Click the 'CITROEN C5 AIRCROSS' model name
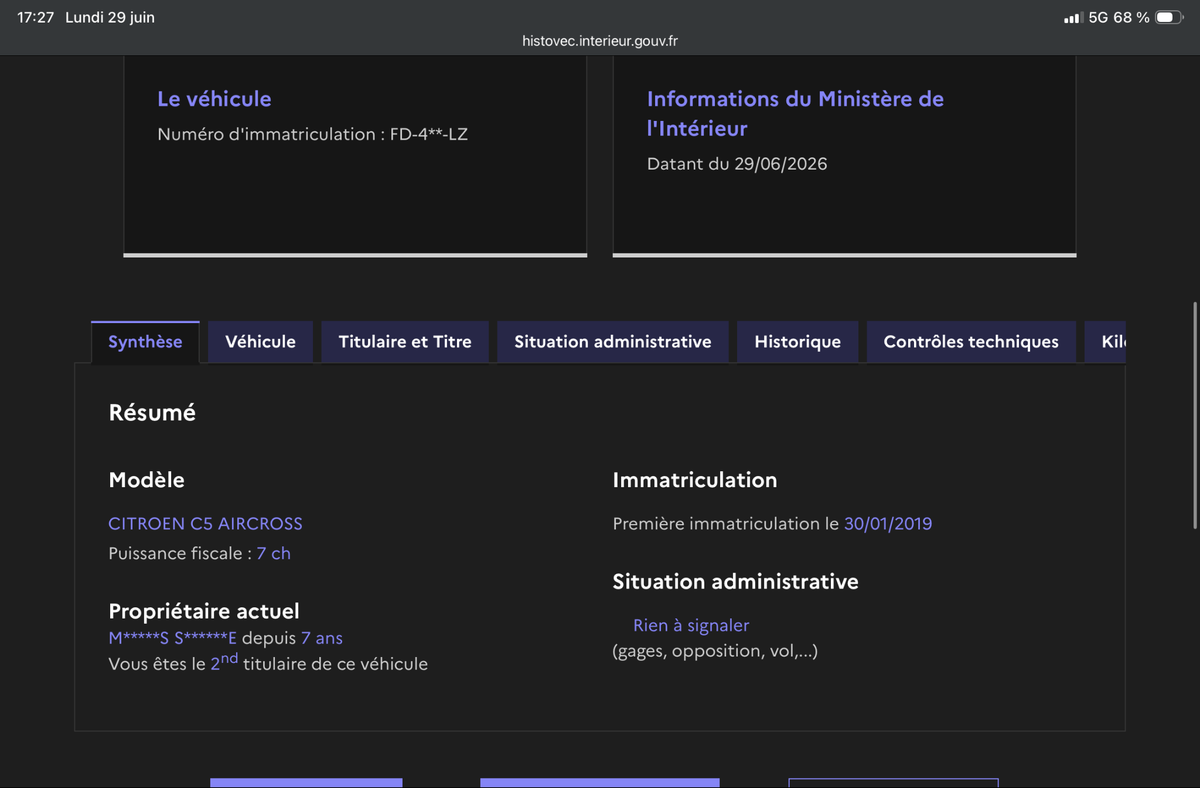1200x788 pixels. tap(205, 523)
